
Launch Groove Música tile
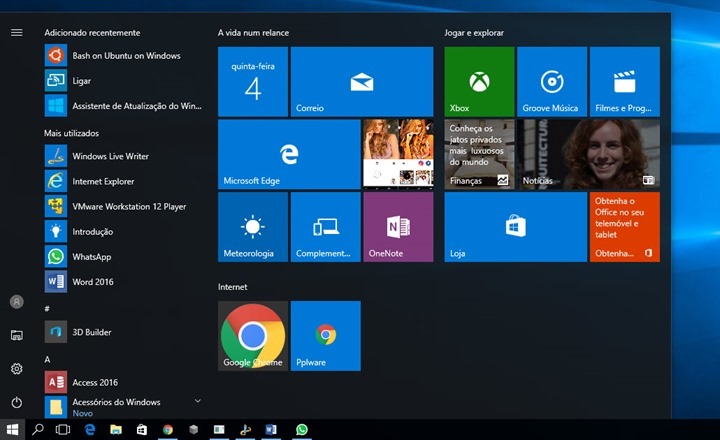click(x=551, y=81)
